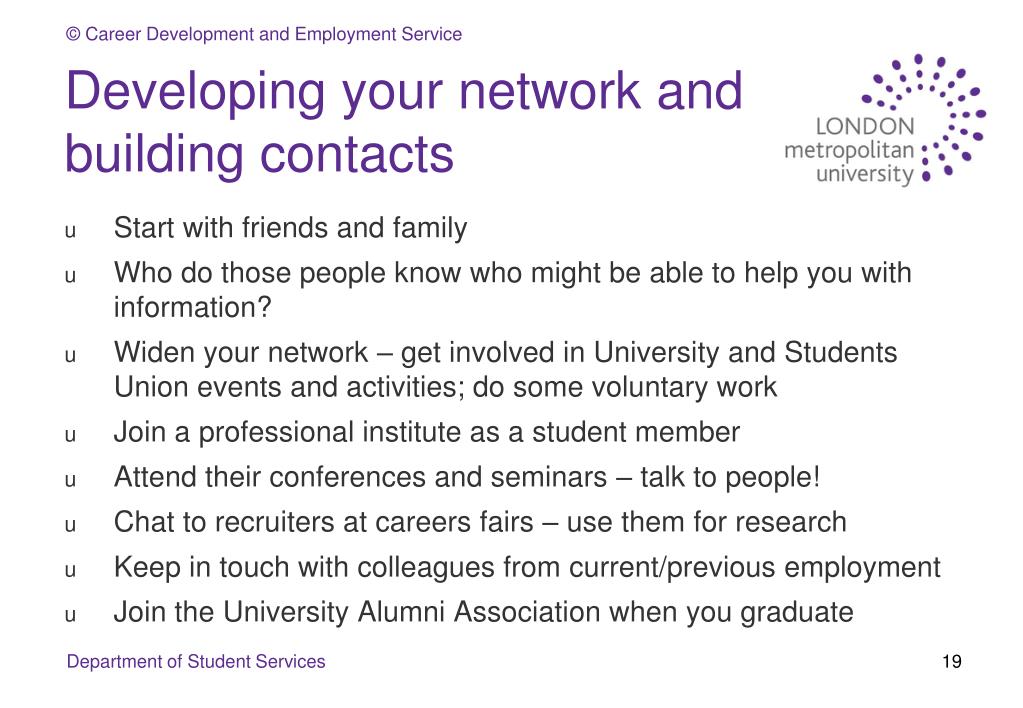Click the bullet marker beside 'Start with friends'
The image size is (1023, 708).
click(70, 231)
